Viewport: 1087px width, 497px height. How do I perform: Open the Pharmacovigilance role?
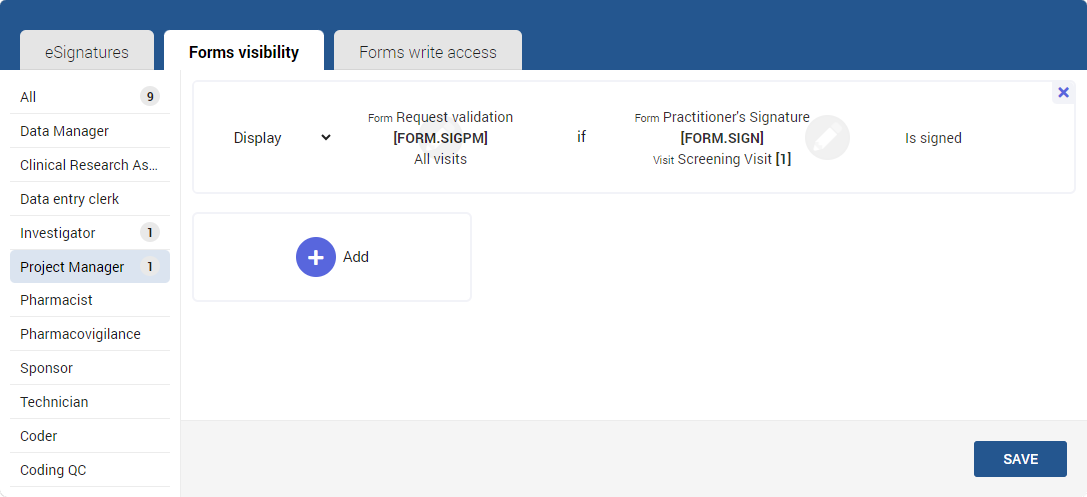pyautogui.click(x=89, y=334)
